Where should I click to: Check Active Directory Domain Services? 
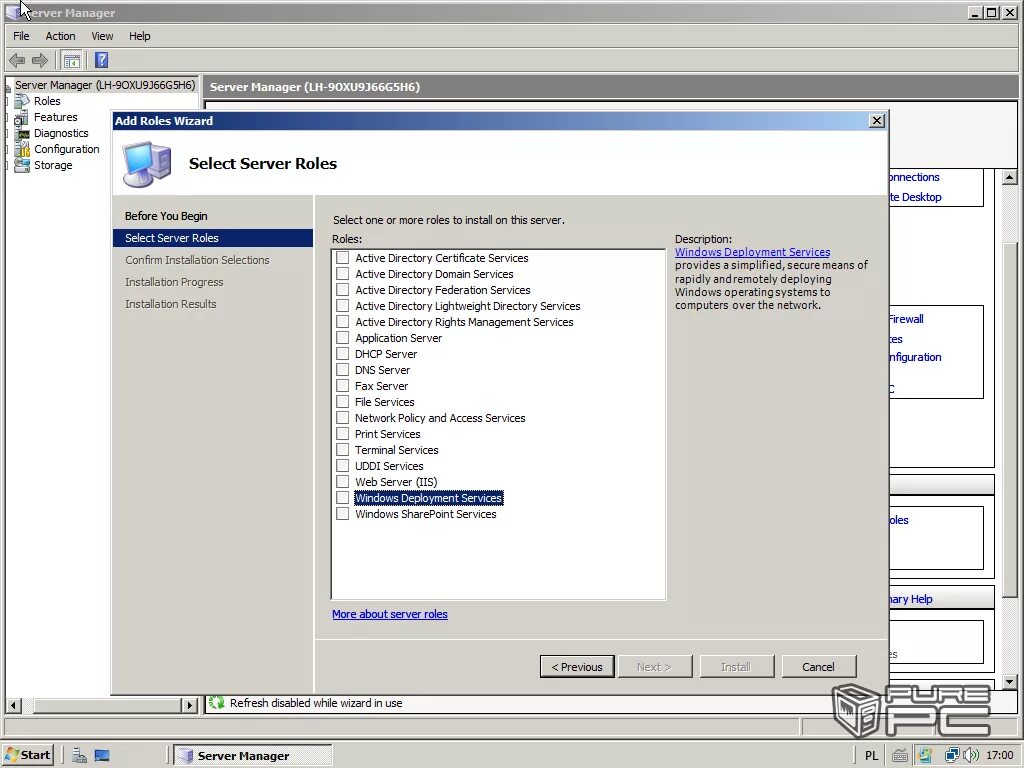pyautogui.click(x=342, y=274)
